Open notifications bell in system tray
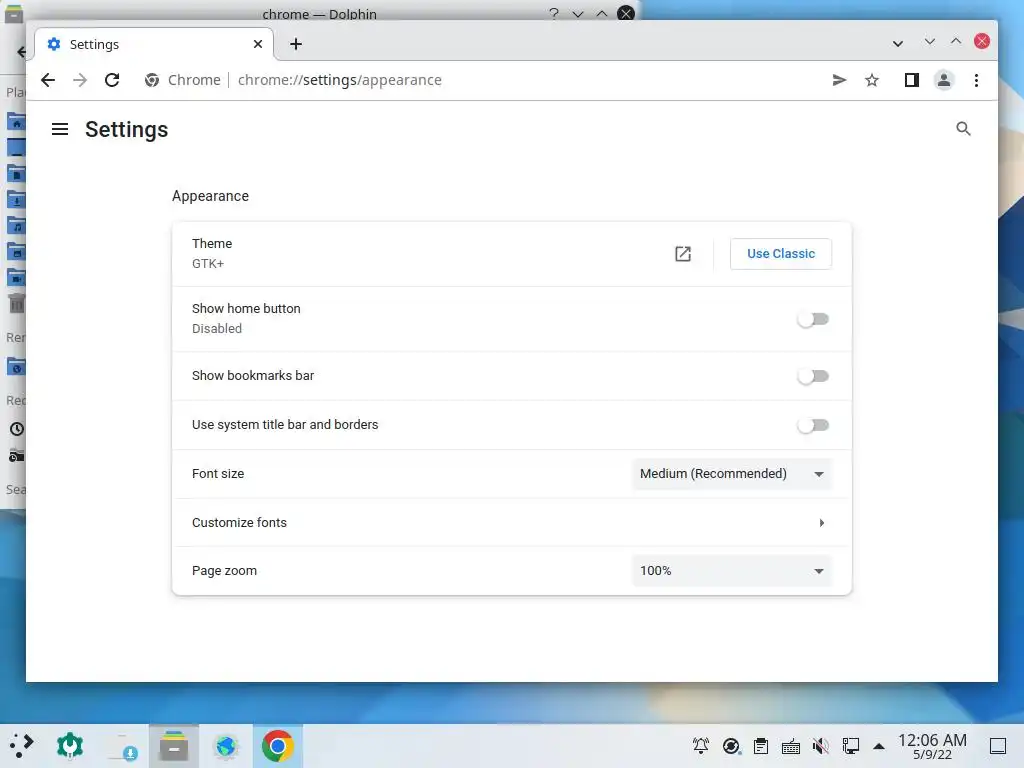 click(701, 746)
